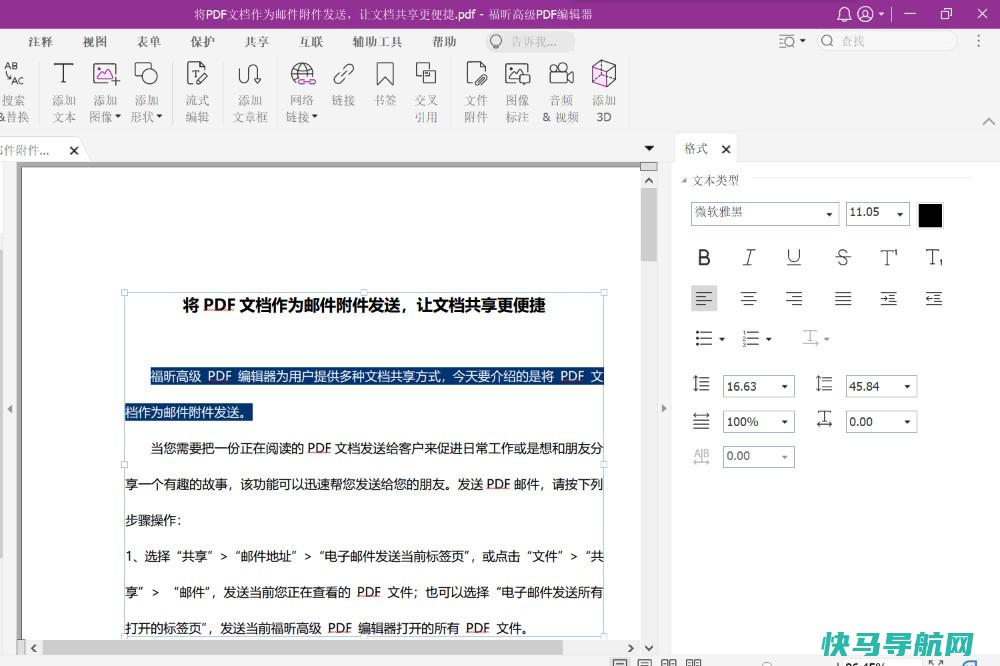Open the Search & Replace tool
Viewport: 1000px width, 666px height.
click(x=14, y=91)
